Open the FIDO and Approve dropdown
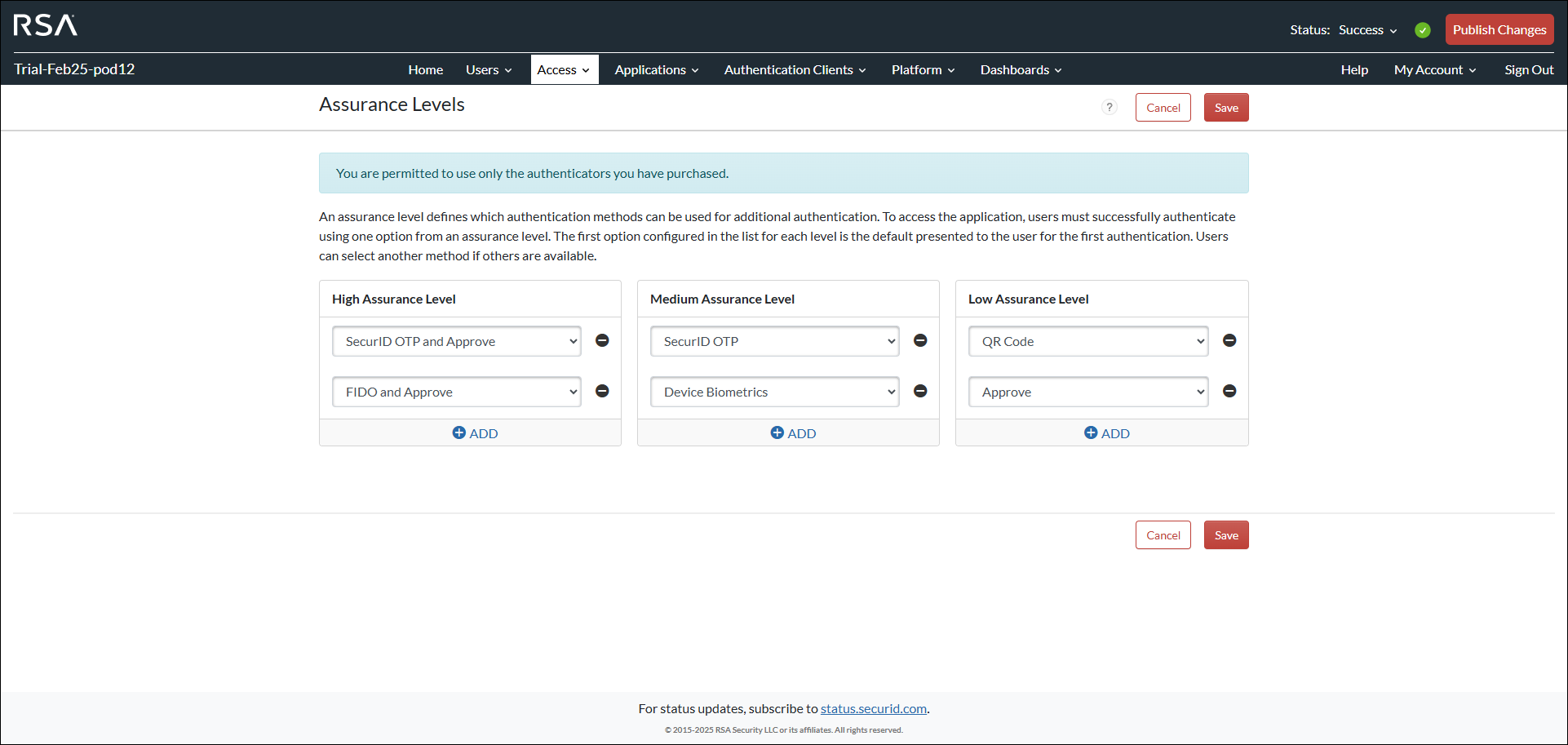Screen dimensions: 1568x745 click(456, 392)
